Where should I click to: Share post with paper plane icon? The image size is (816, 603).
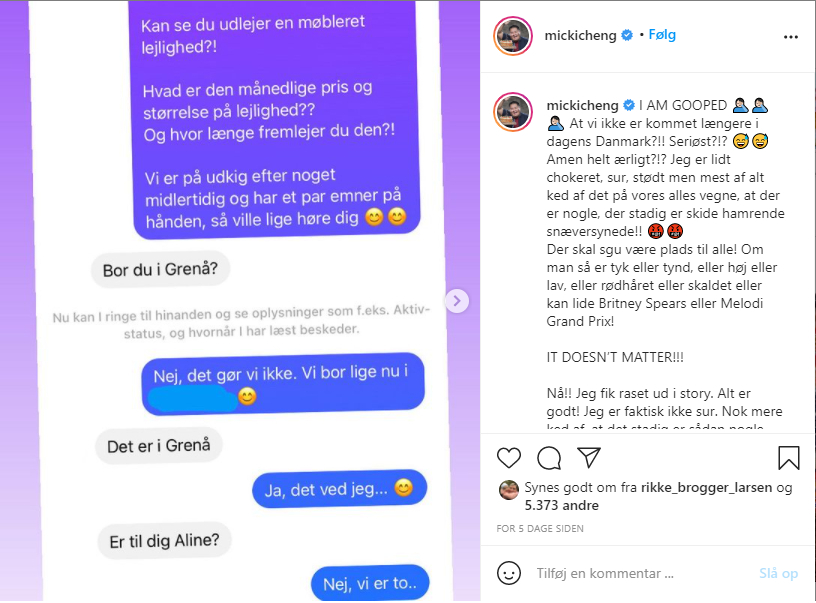(589, 457)
